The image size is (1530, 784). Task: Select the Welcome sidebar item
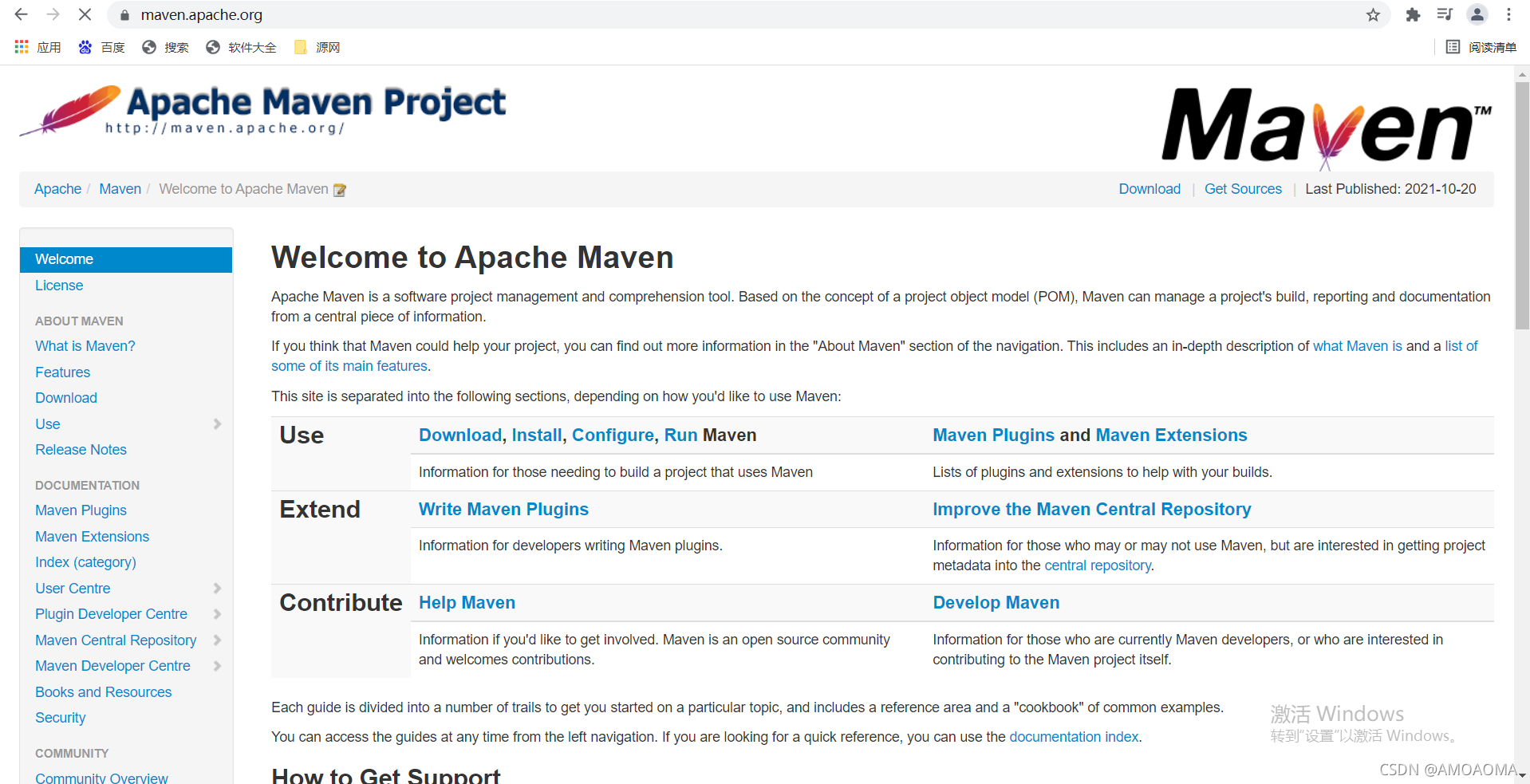pyautogui.click(x=126, y=259)
